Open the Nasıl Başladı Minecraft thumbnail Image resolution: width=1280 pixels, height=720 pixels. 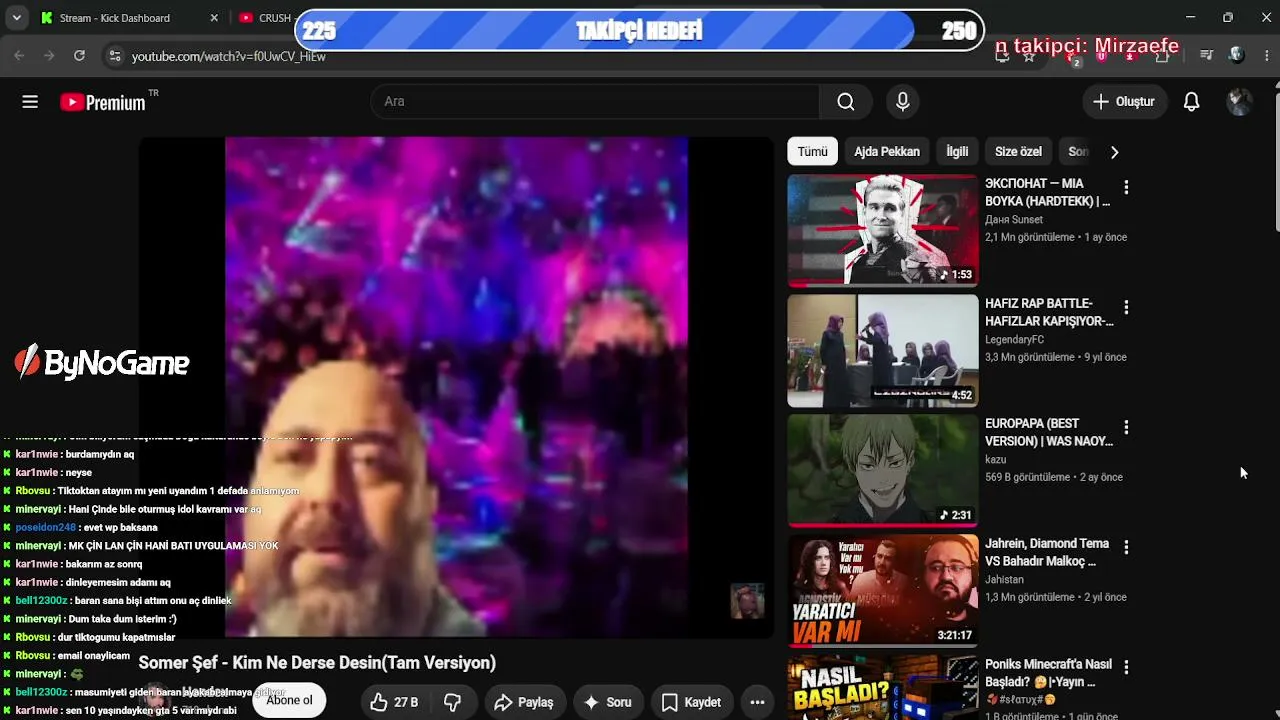click(x=883, y=687)
